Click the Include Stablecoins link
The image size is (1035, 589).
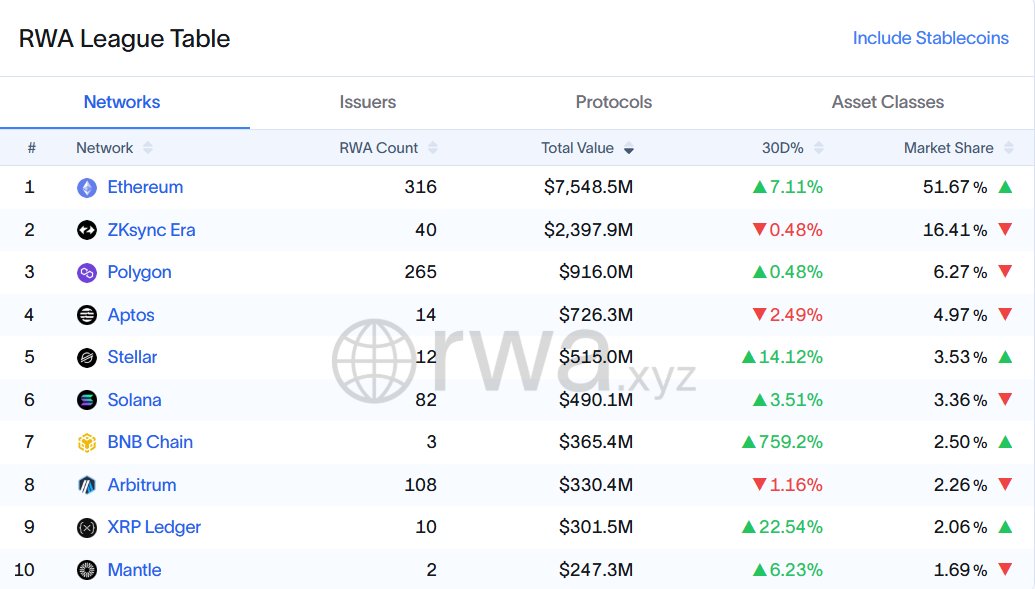pos(931,38)
